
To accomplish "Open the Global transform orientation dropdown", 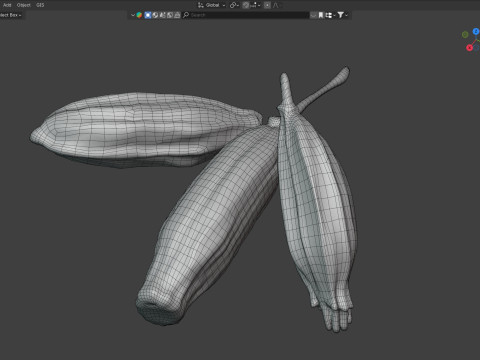I will coord(212,5).
